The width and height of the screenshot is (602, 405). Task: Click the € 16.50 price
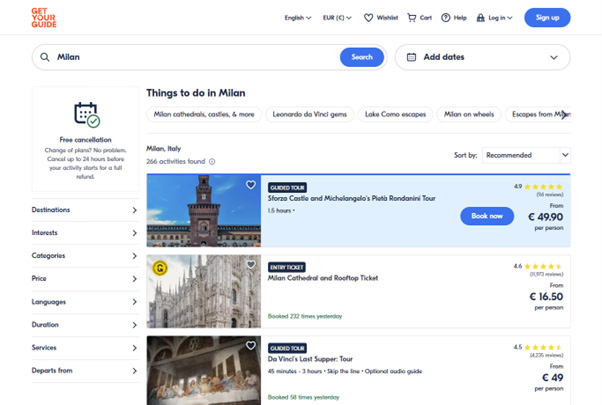pyautogui.click(x=546, y=296)
